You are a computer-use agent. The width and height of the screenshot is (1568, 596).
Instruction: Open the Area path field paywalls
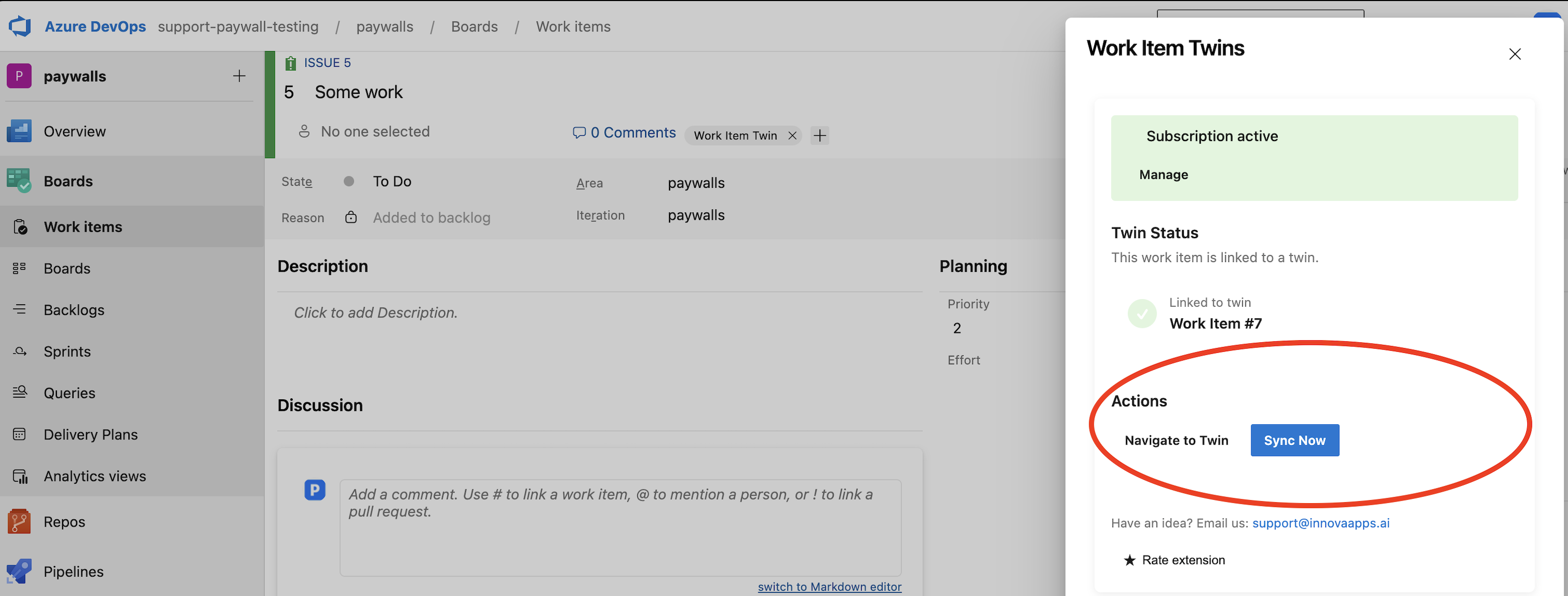pyautogui.click(x=696, y=183)
